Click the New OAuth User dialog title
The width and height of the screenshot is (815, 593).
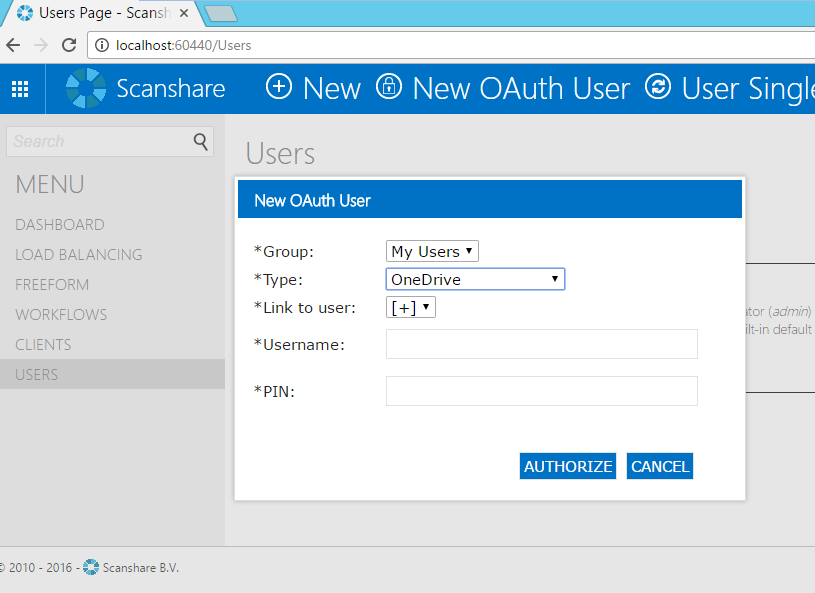point(312,200)
